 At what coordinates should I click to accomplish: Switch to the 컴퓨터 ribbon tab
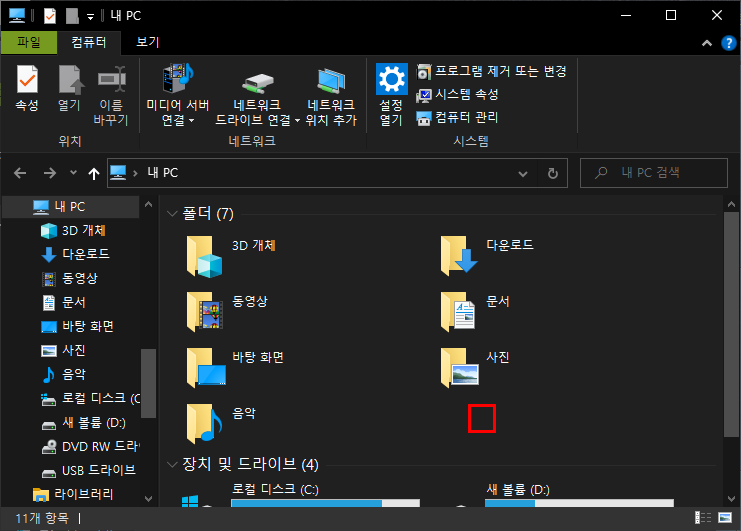click(x=89, y=43)
